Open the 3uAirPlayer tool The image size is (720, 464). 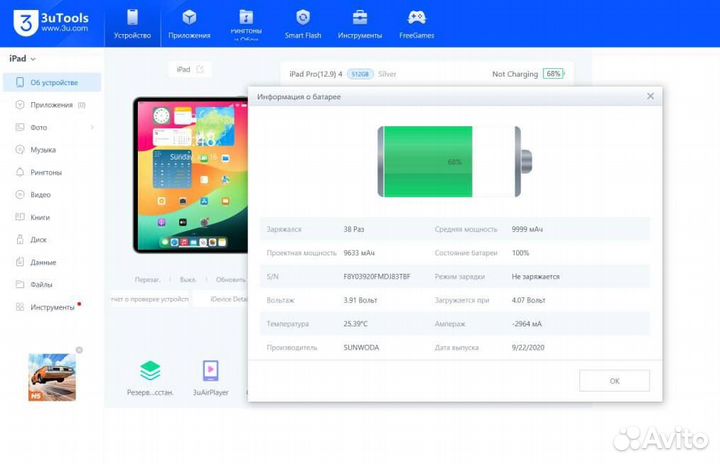click(211, 378)
